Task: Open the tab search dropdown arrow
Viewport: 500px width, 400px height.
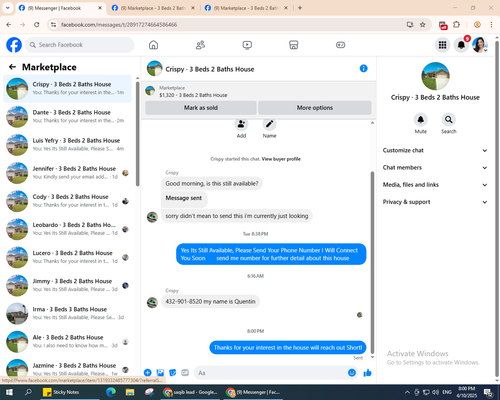Action: tap(7, 8)
